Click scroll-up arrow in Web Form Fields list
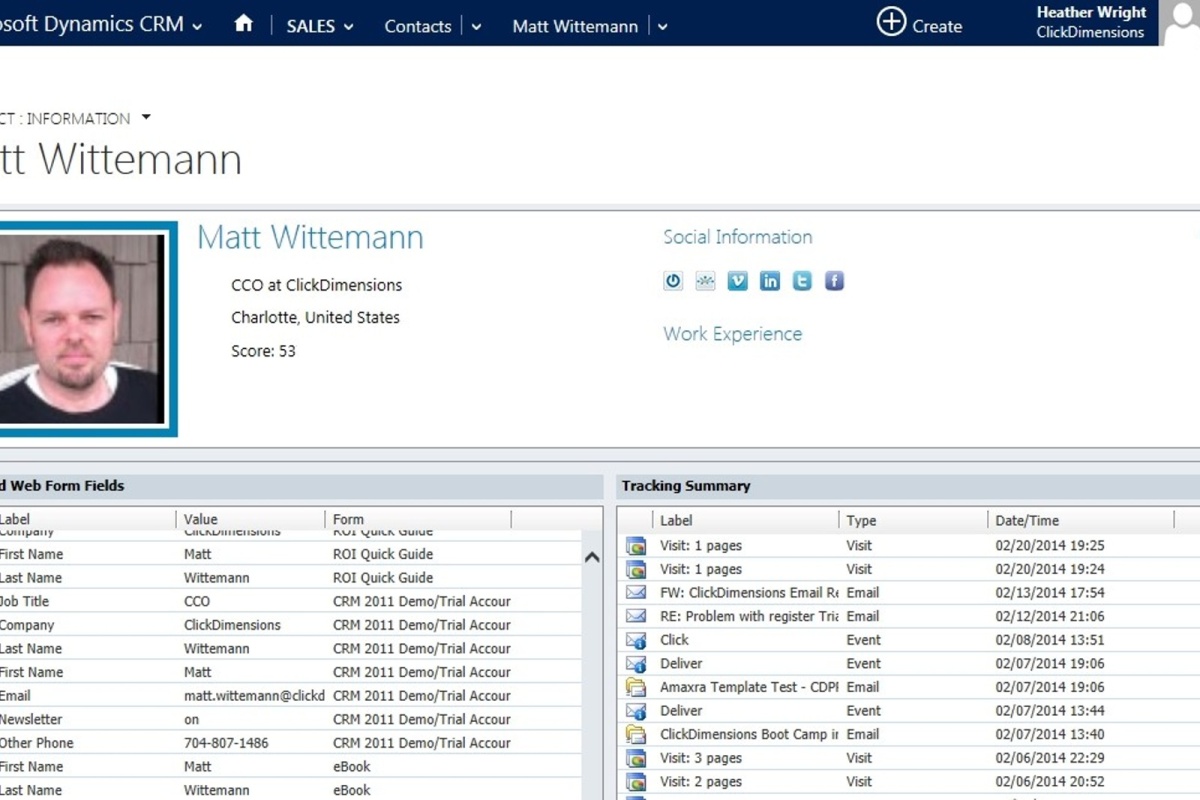This screenshot has width=1200, height=800. pyautogui.click(x=592, y=557)
